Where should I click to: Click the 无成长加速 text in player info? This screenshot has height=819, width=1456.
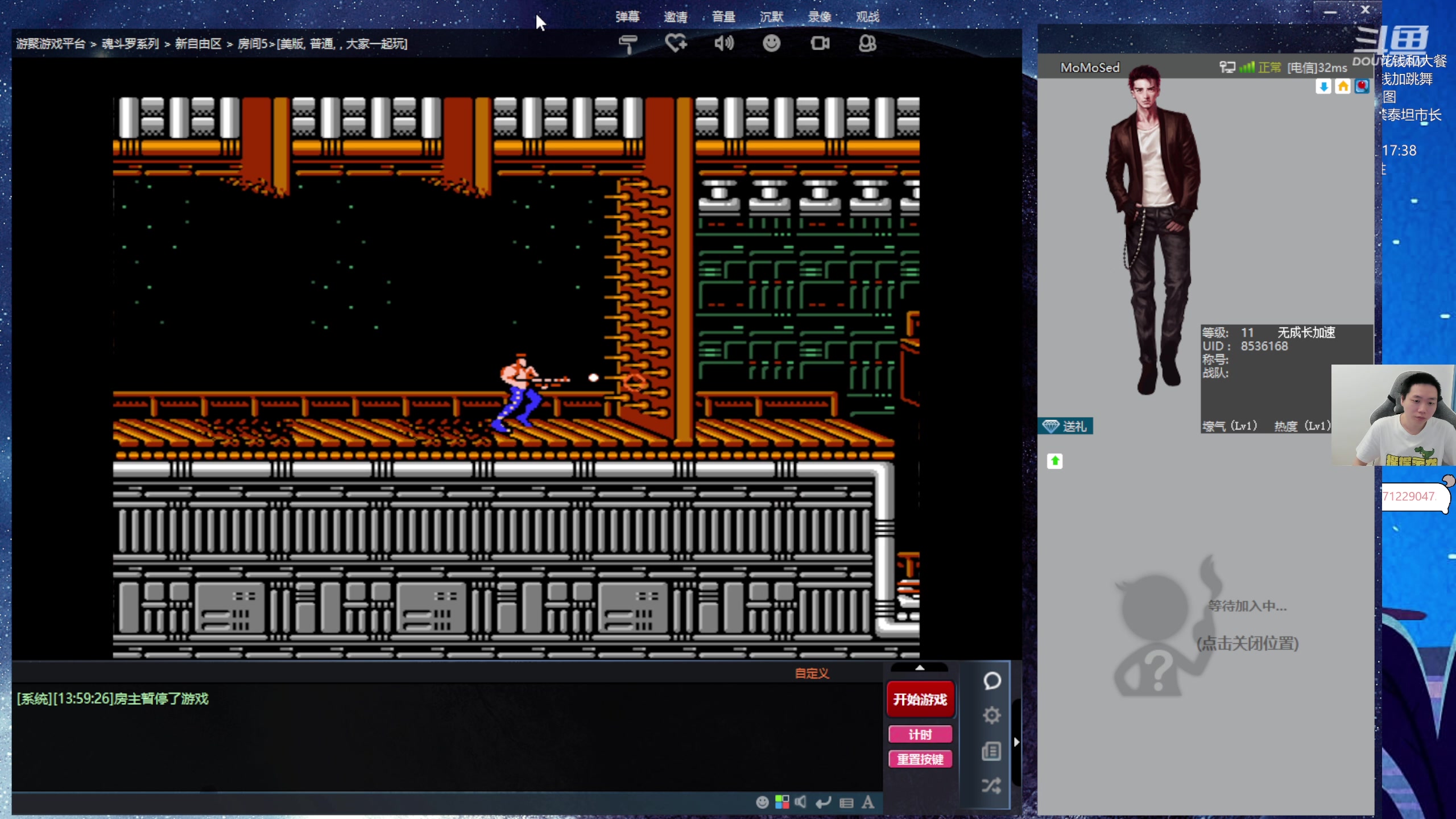click(x=1306, y=332)
